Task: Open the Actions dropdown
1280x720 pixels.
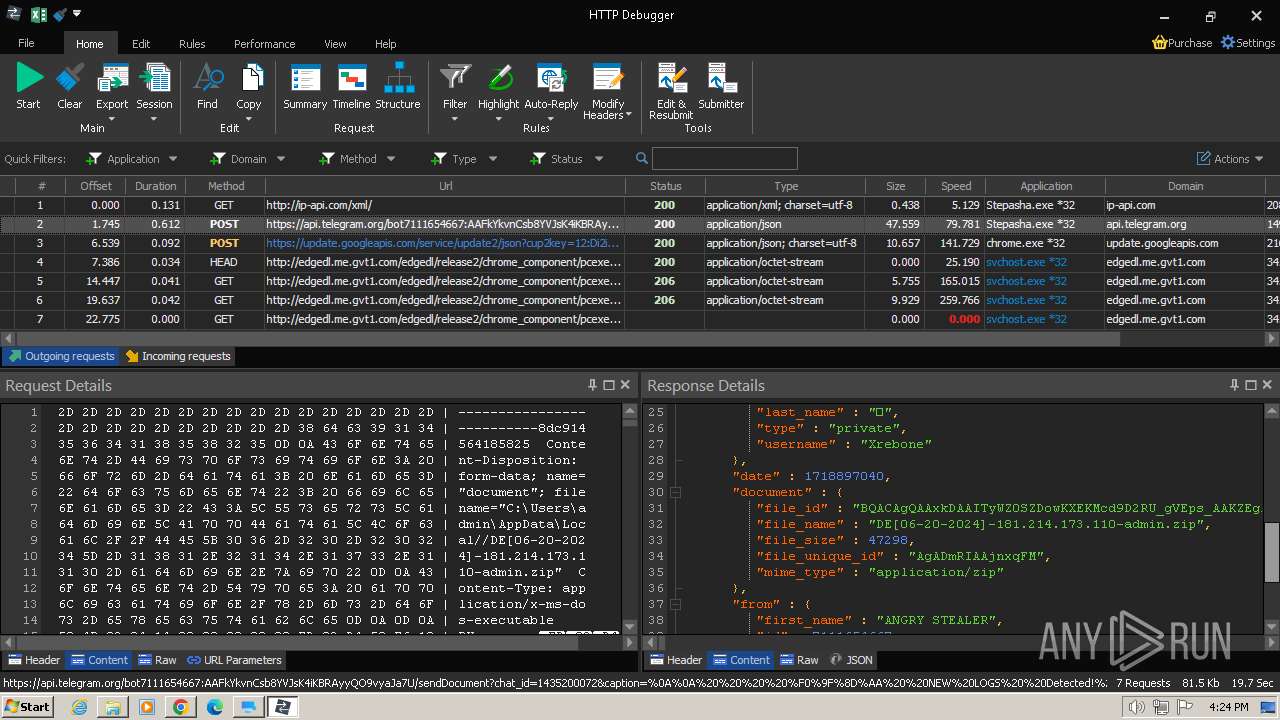Action: tap(1231, 159)
